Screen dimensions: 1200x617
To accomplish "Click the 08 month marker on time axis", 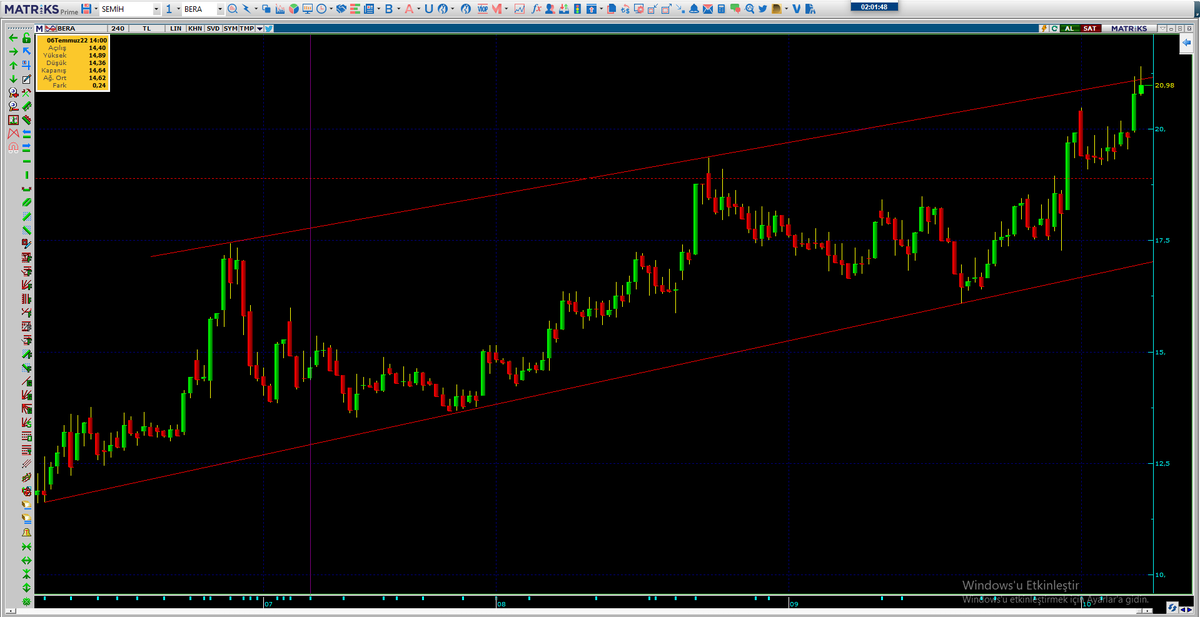I will tap(500, 604).
